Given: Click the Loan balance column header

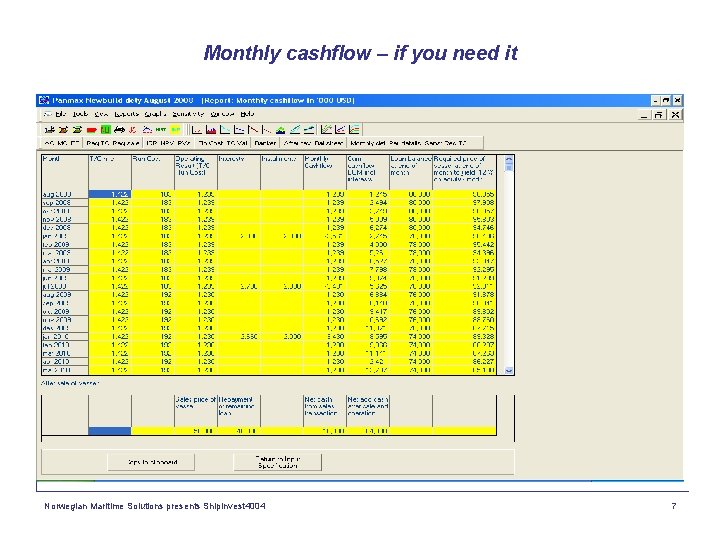Looking at the screenshot, I should pos(411,172).
